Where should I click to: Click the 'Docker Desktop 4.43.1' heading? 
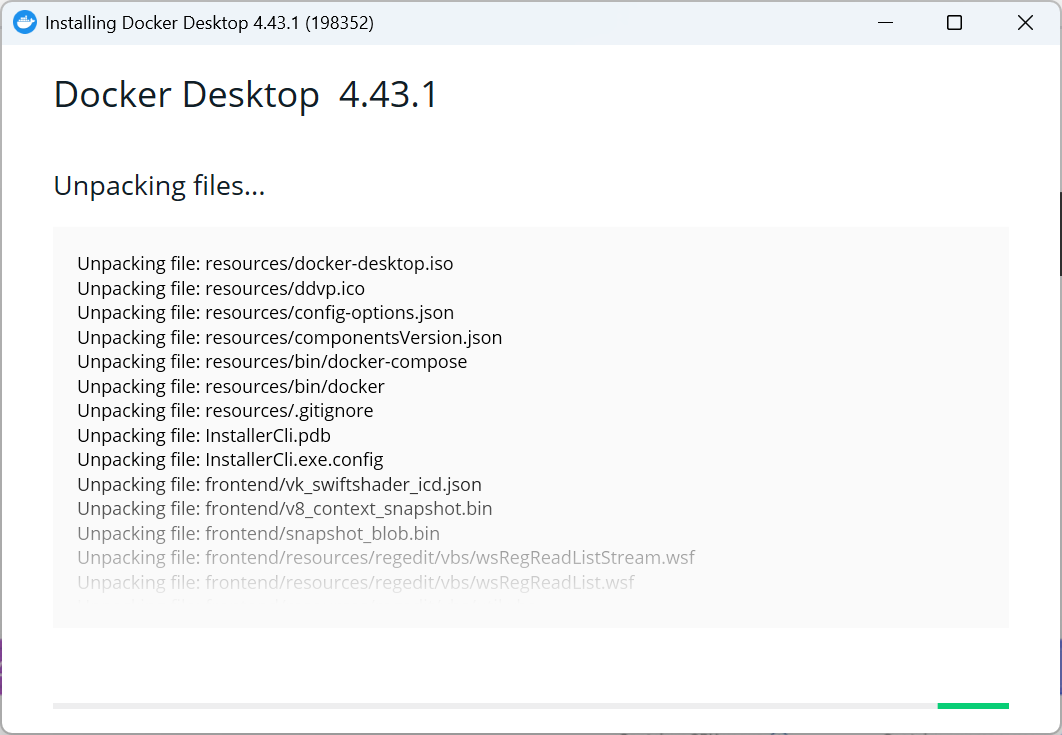coord(246,94)
